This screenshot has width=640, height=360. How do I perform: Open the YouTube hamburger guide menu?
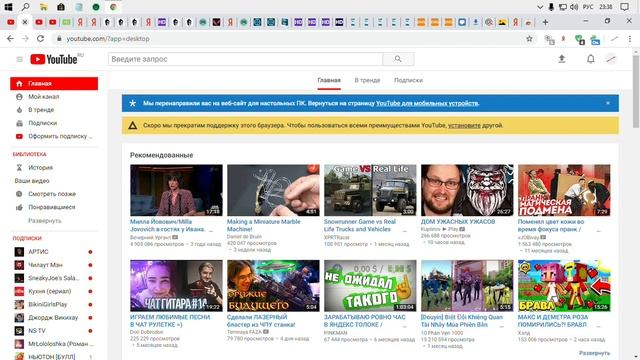[x=19, y=60]
